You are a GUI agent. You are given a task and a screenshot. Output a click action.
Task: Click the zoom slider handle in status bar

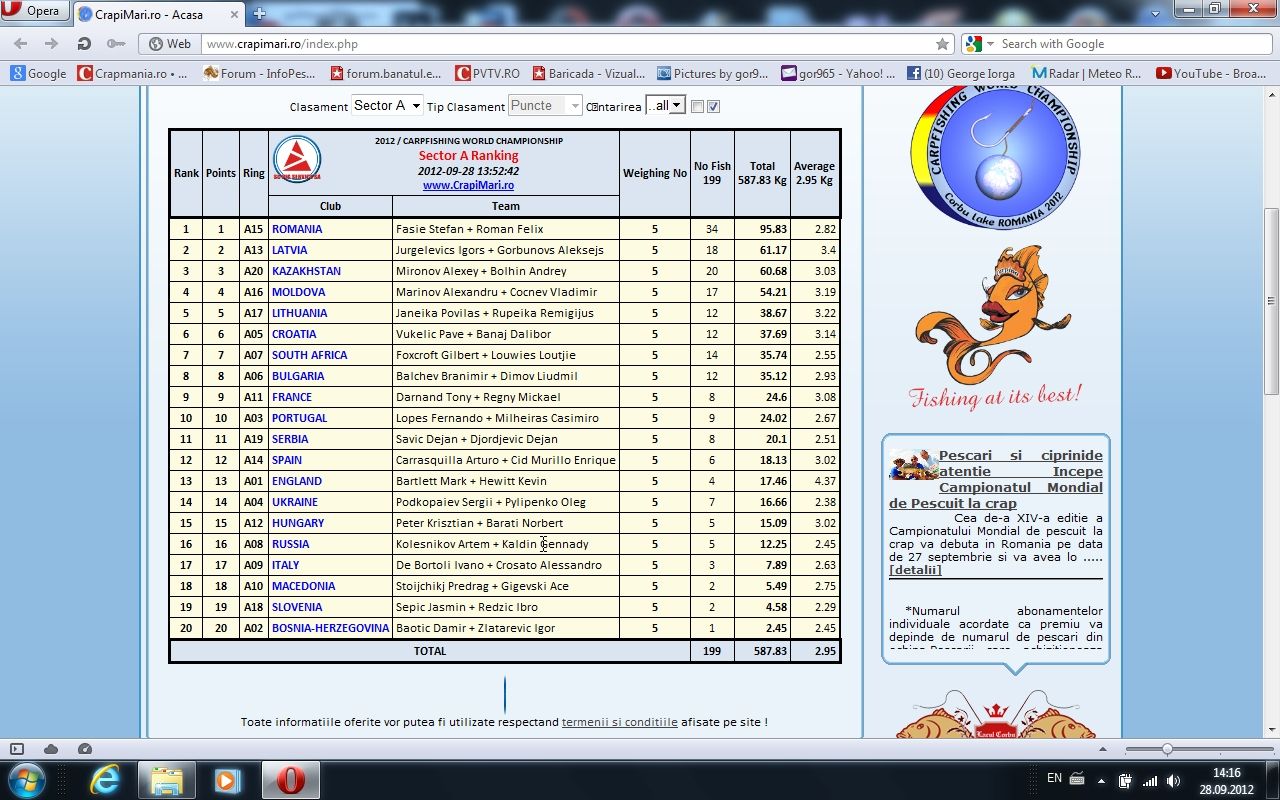pos(1166,749)
